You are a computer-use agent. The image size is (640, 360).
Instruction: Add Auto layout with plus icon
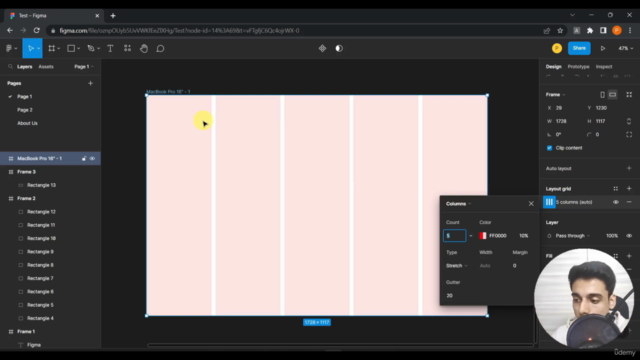[629, 168]
